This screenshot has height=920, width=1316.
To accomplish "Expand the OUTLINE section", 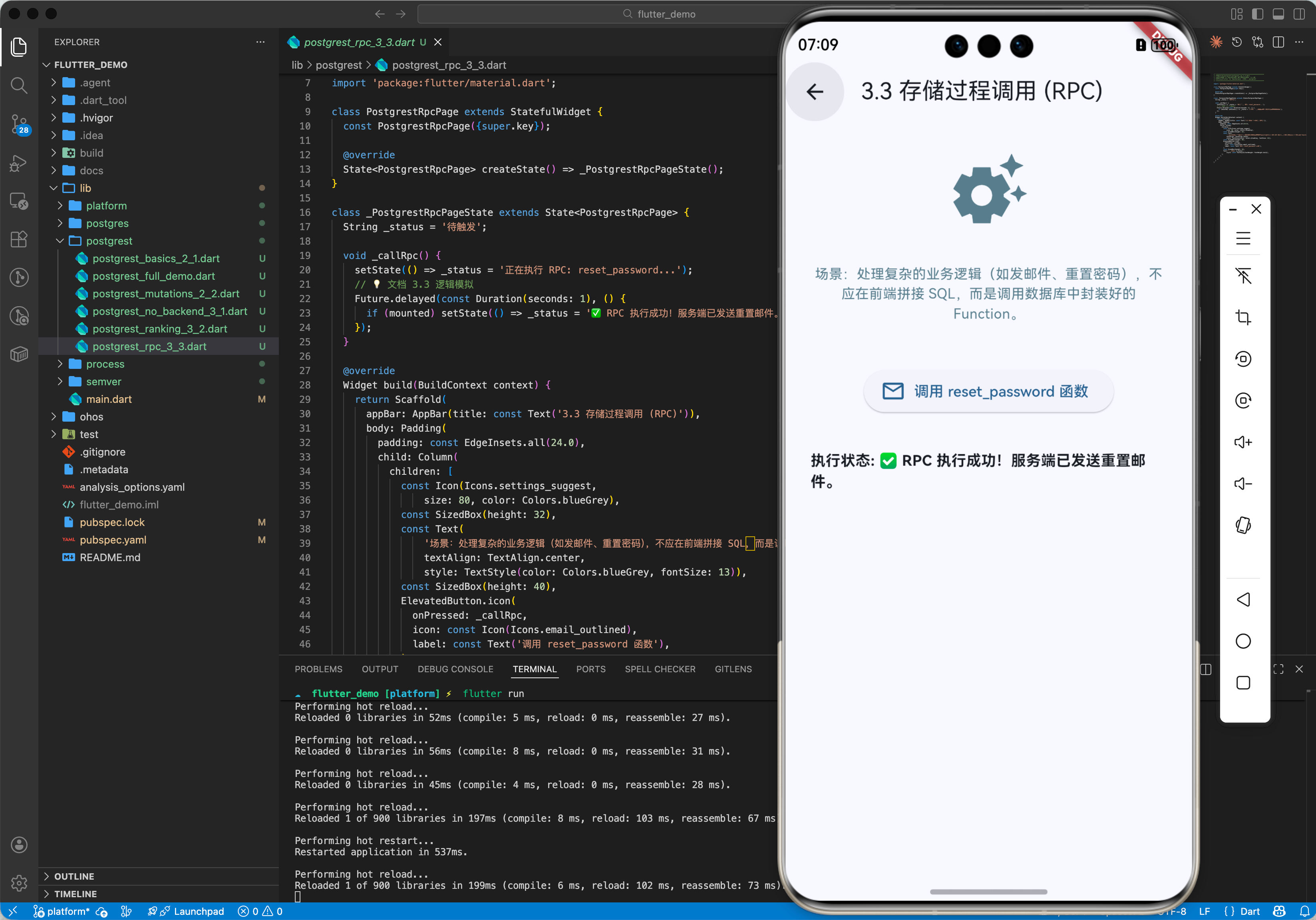I will coord(74,876).
